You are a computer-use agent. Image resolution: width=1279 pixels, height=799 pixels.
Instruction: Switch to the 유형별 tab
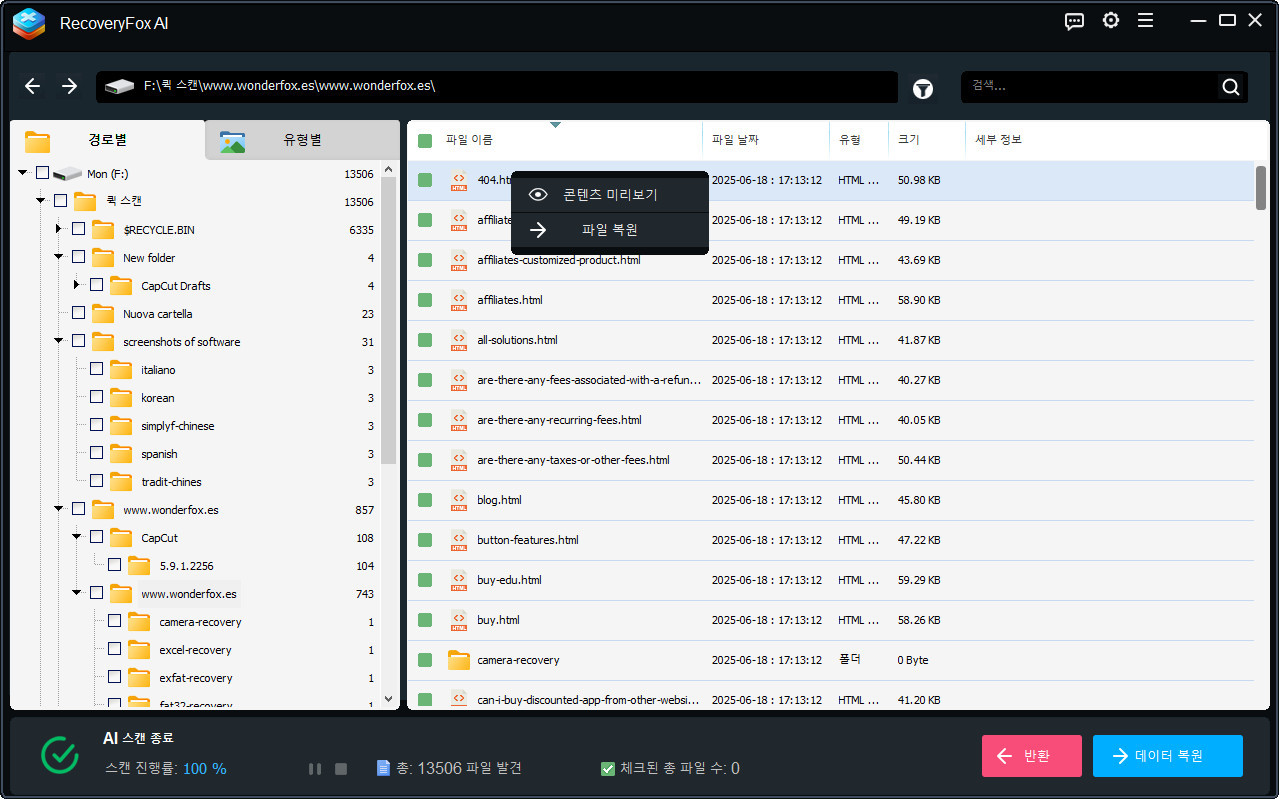coord(301,141)
